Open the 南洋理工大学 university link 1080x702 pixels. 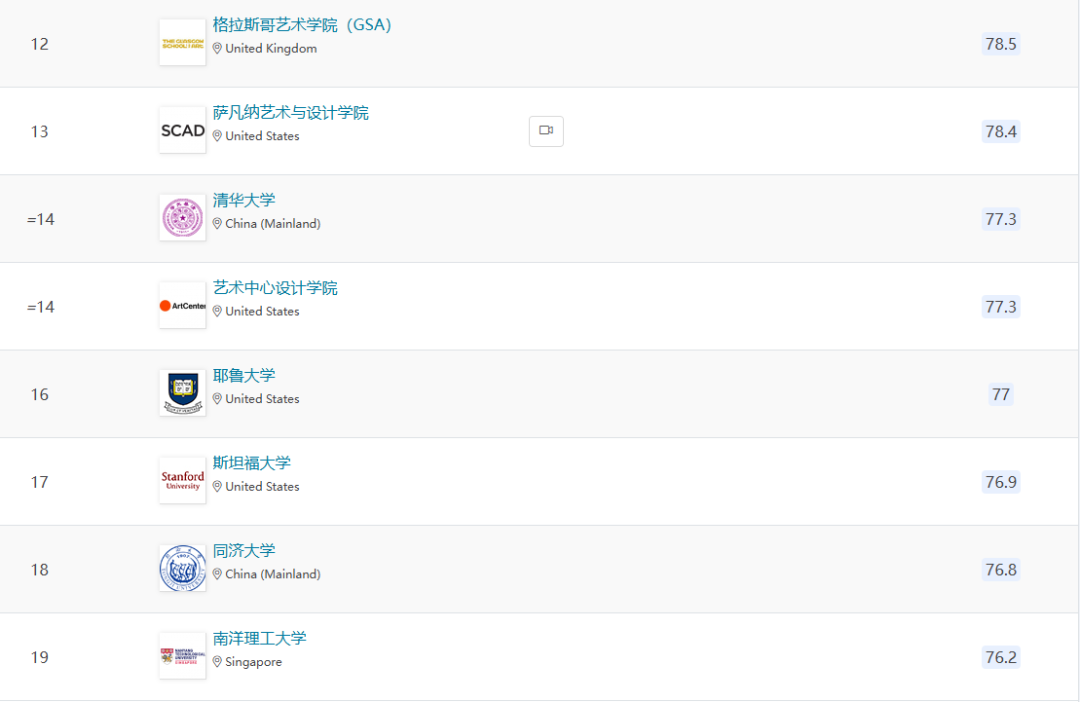point(260,638)
